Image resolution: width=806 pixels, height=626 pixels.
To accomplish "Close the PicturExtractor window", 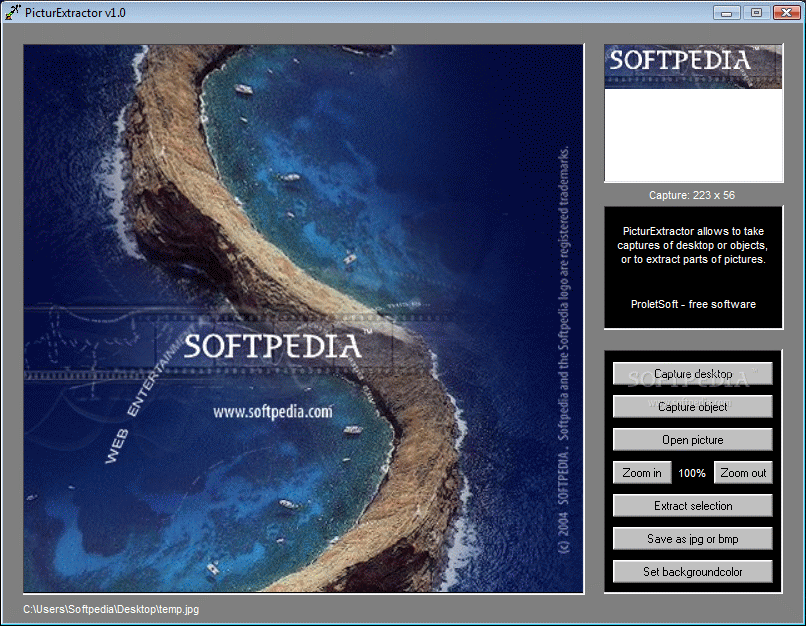I will [x=786, y=13].
